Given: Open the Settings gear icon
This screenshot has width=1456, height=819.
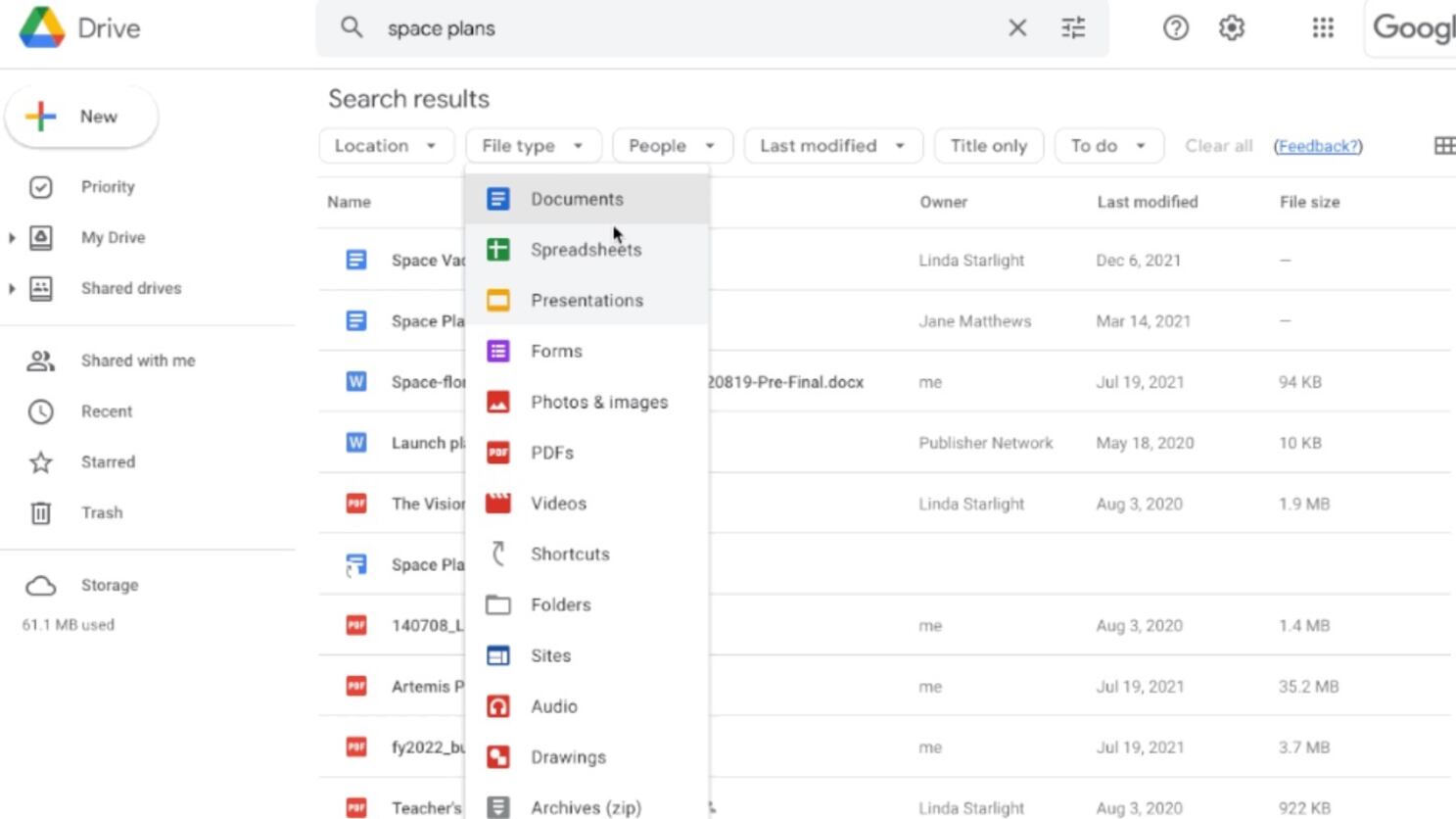Looking at the screenshot, I should click(x=1231, y=28).
